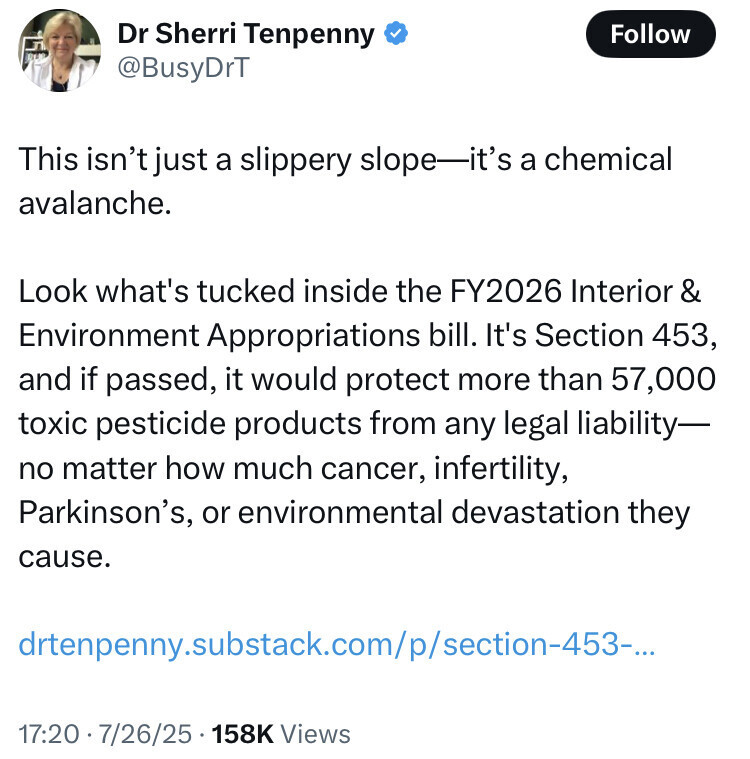Click the 17:20 post timestamp
Viewport: 750px width, 759px height.
(x=48, y=733)
